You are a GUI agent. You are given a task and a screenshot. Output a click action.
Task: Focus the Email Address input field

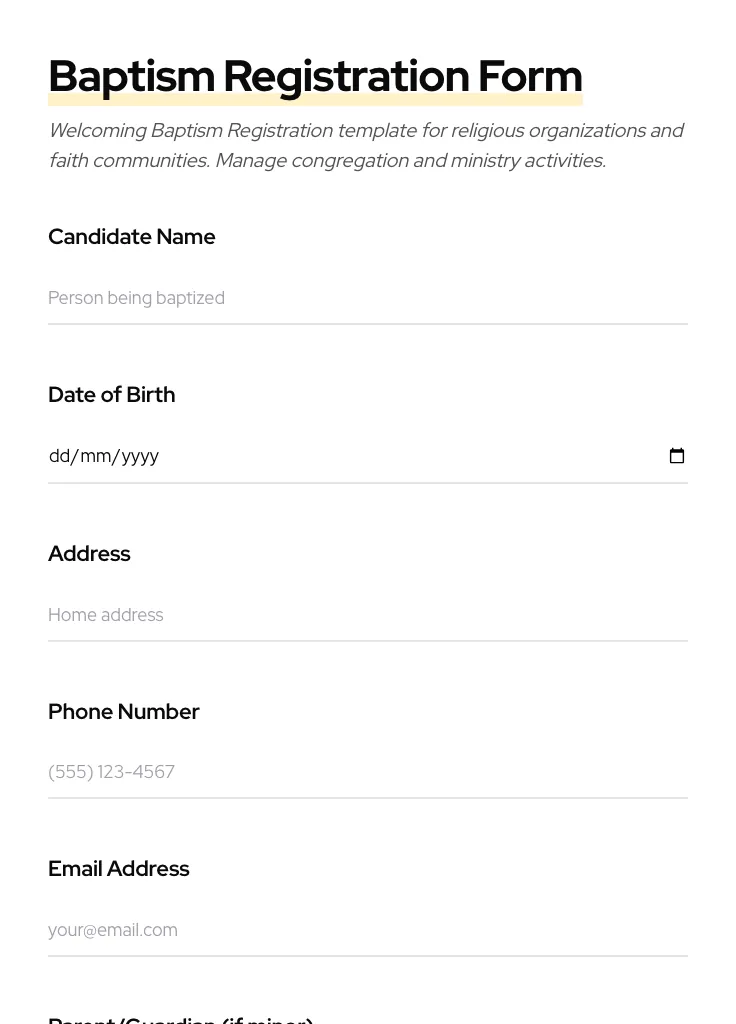[x=367, y=930]
